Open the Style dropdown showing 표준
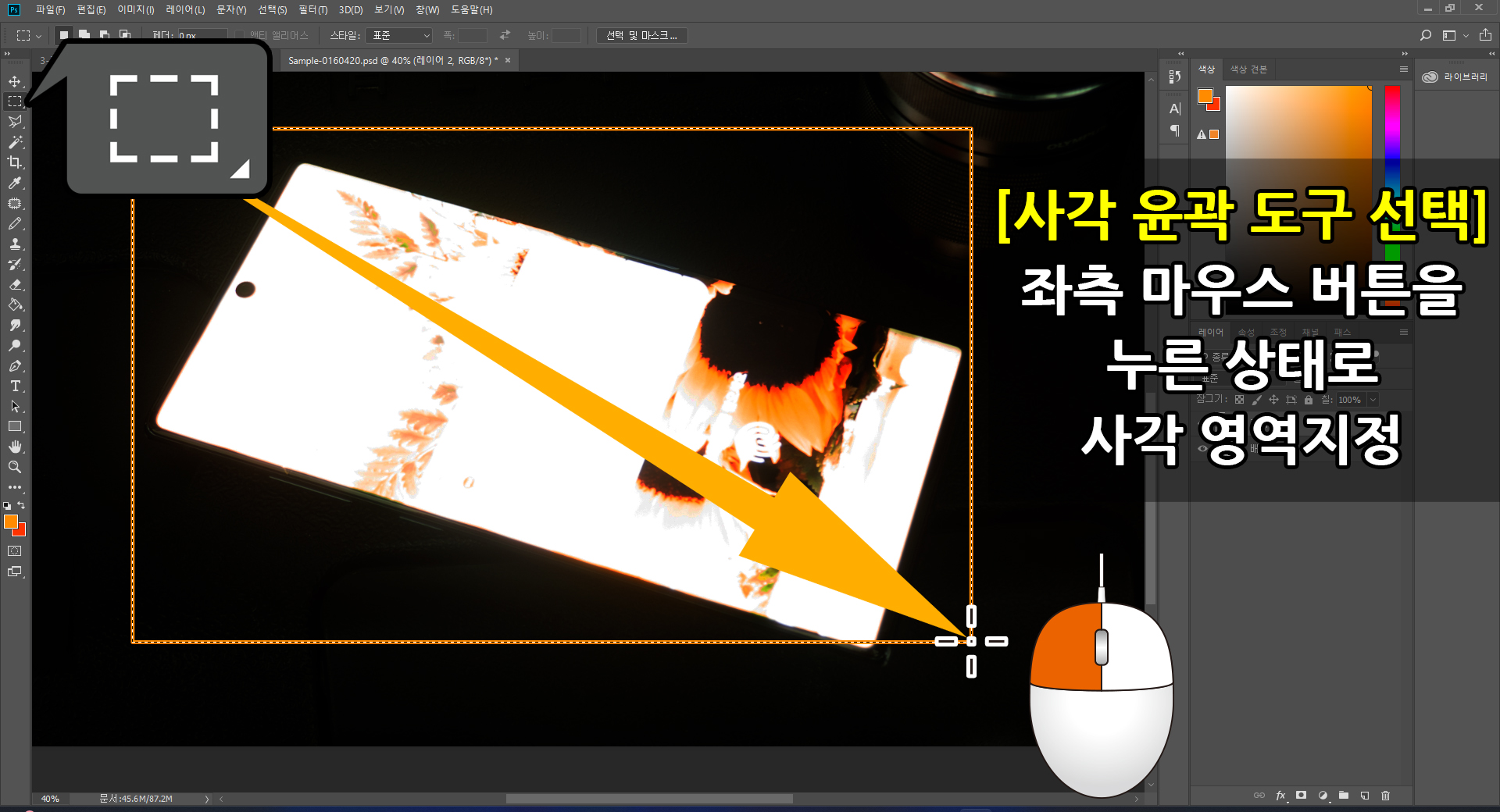Screen dimensions: 1500x812 click(x=399, y=36)
